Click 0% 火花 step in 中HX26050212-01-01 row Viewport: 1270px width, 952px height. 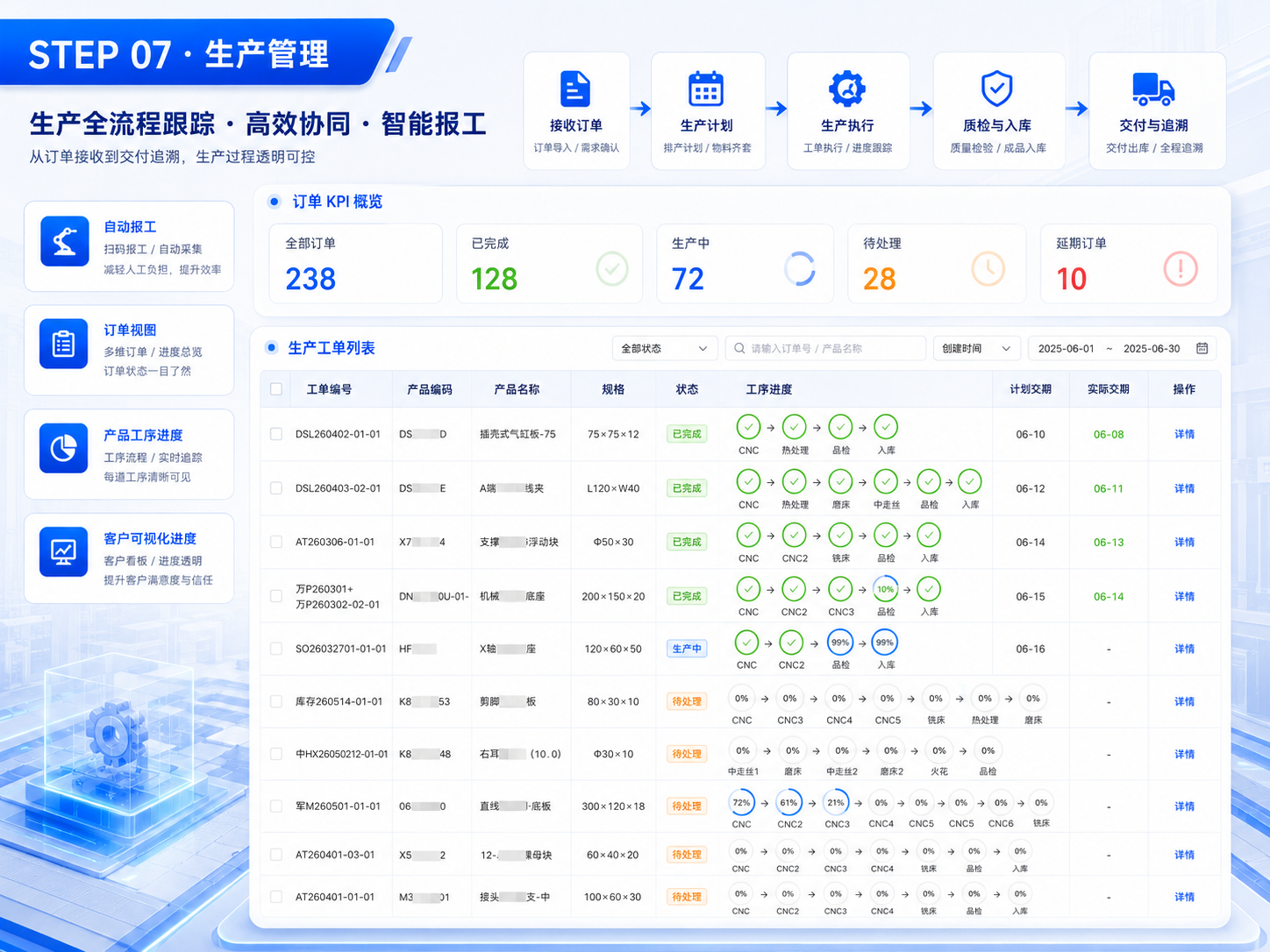coord(938,750)
